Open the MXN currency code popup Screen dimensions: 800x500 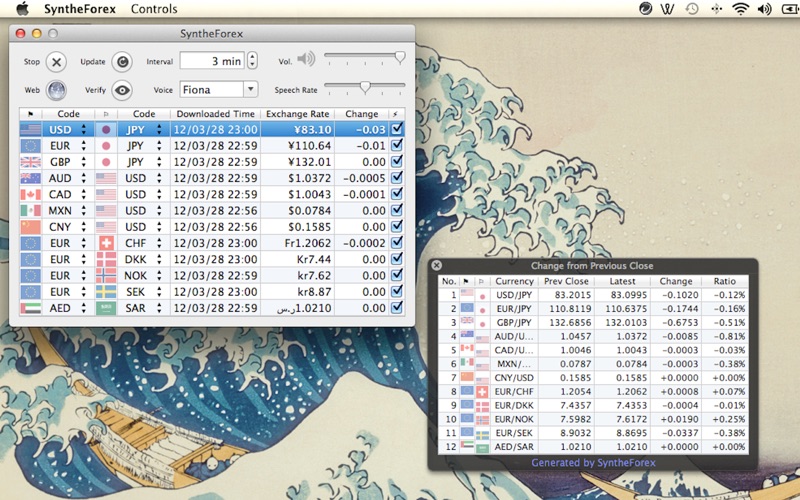(x=67, y=211)
